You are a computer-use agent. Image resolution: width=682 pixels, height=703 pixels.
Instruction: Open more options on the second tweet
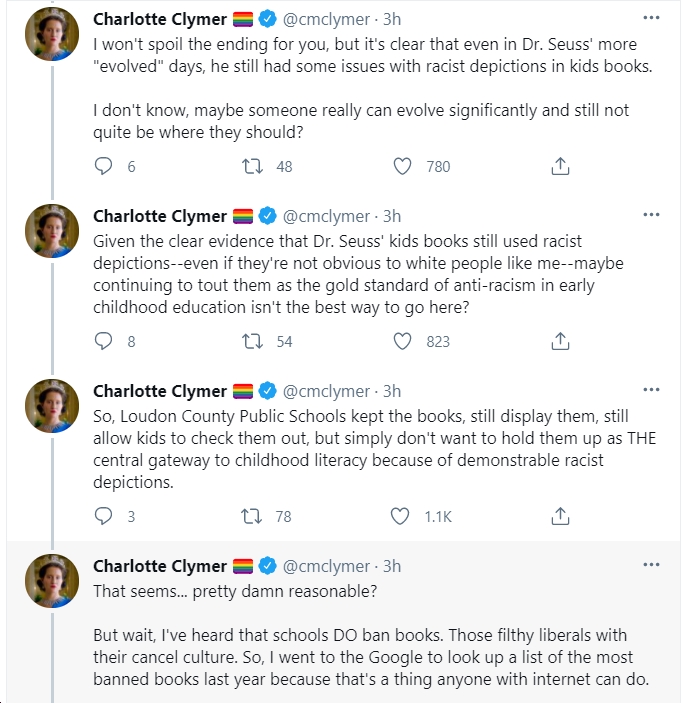(651, 215)
